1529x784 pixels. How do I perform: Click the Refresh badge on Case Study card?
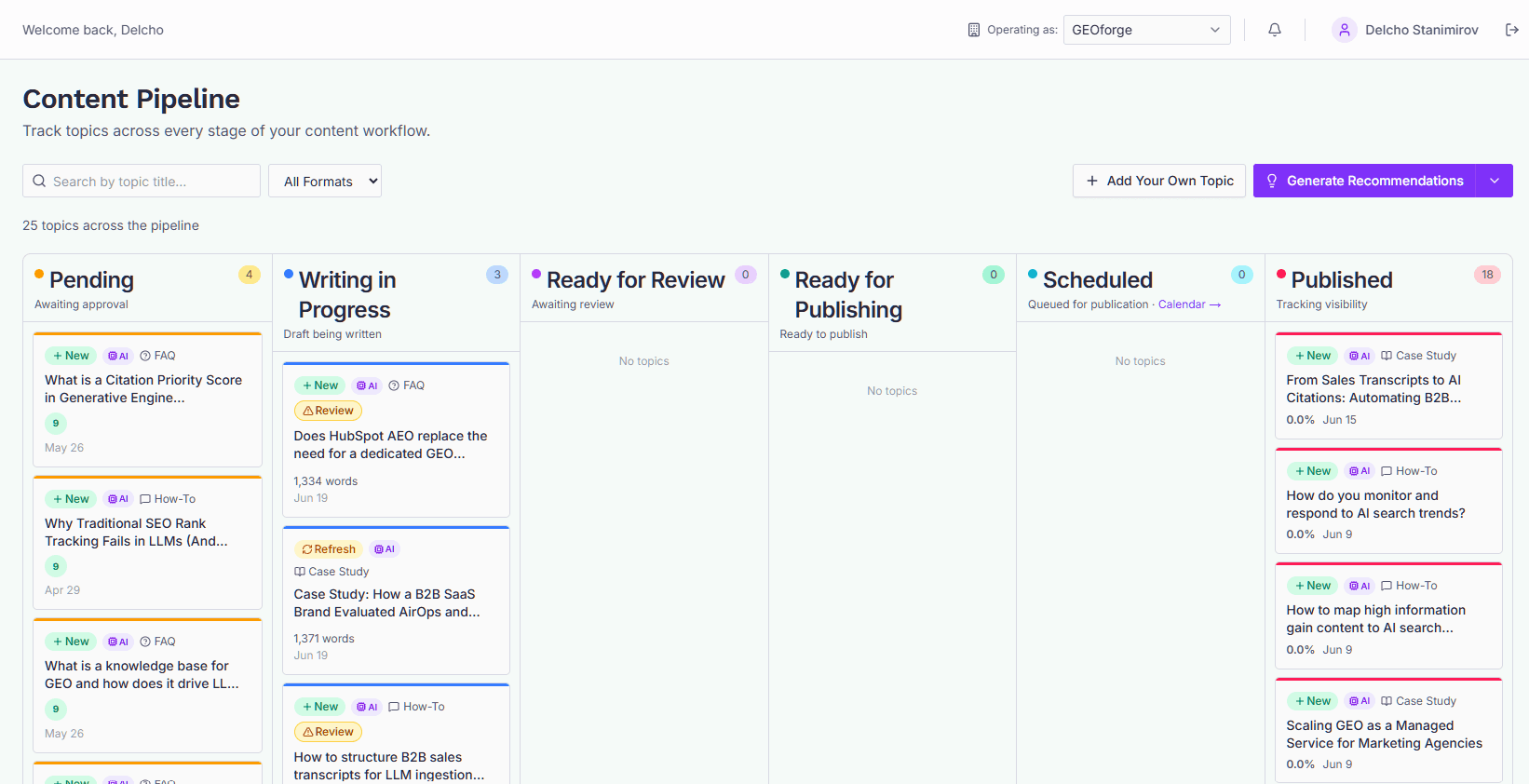pyautogui.click(x=329, y=549)
